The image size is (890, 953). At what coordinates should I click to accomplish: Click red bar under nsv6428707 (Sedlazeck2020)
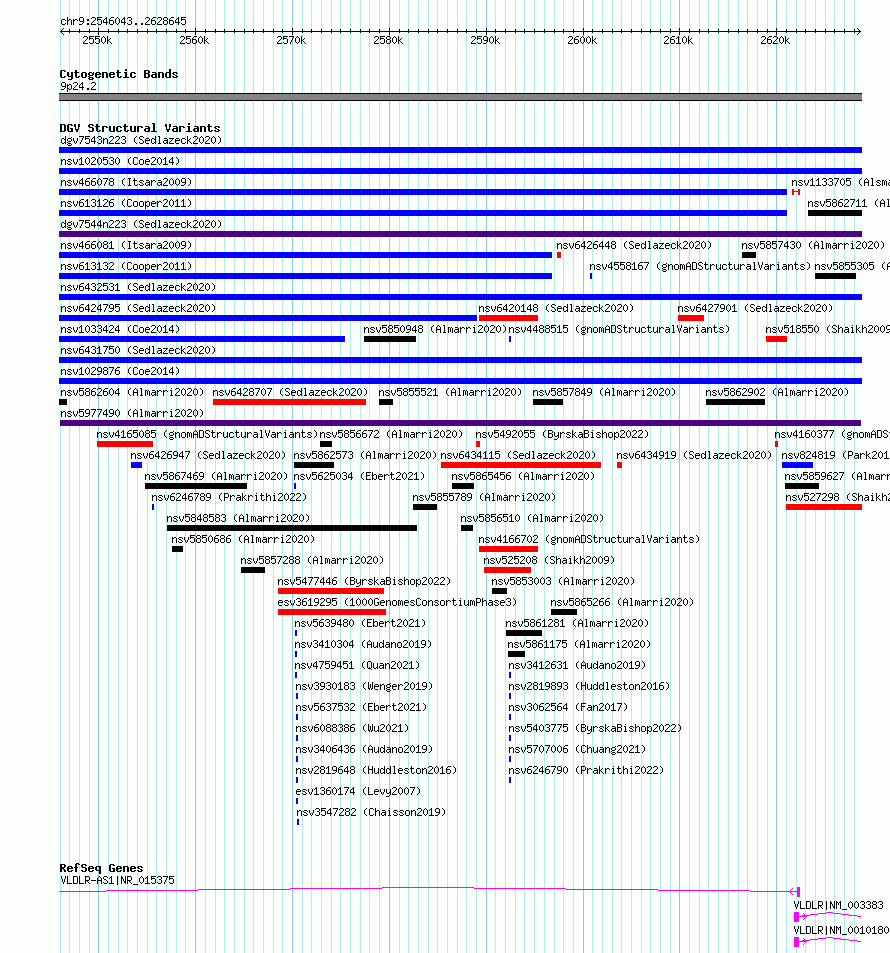[289, 402]
